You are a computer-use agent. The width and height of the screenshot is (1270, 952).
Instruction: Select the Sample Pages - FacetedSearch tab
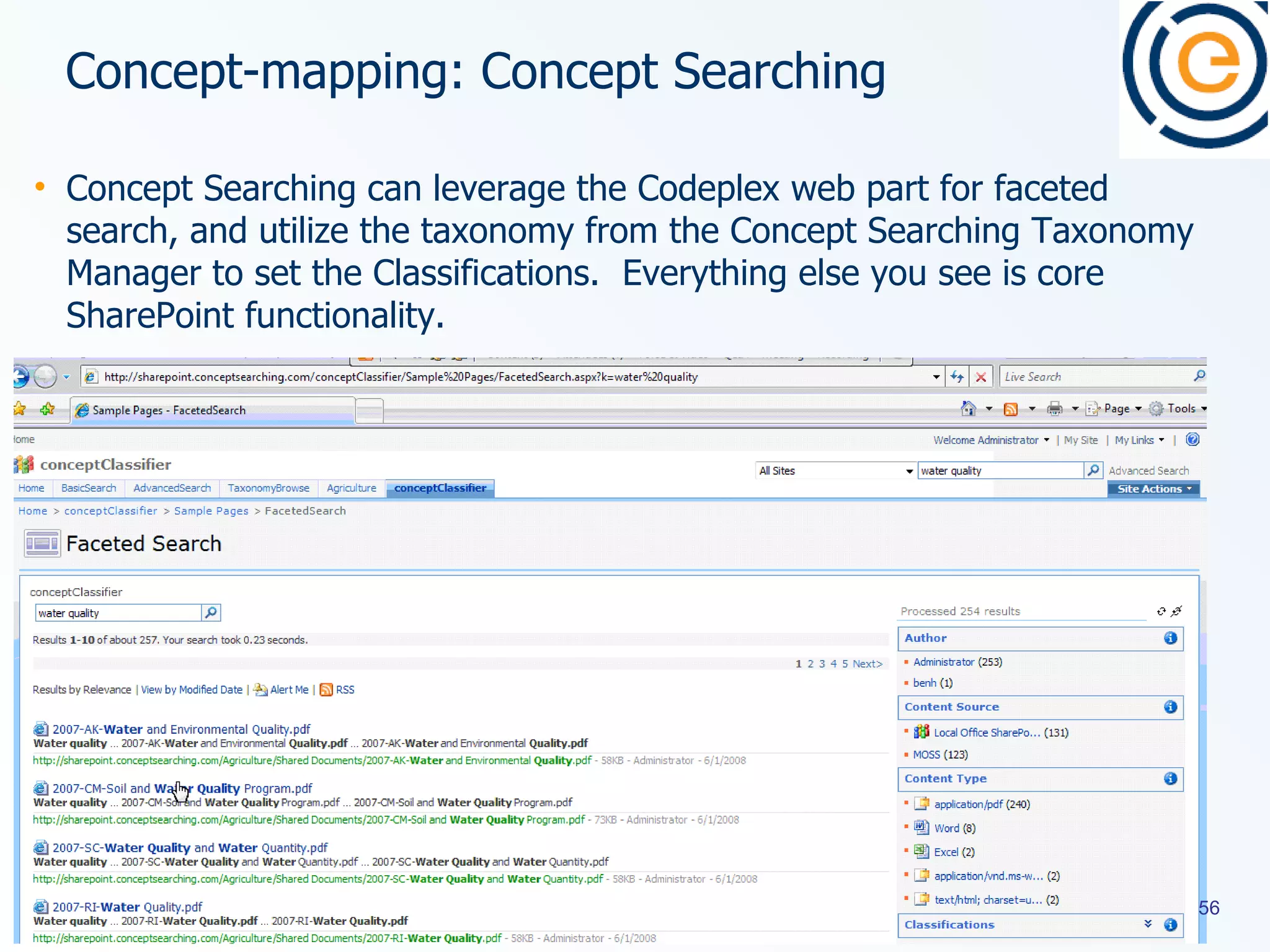[x=213, y=410]
